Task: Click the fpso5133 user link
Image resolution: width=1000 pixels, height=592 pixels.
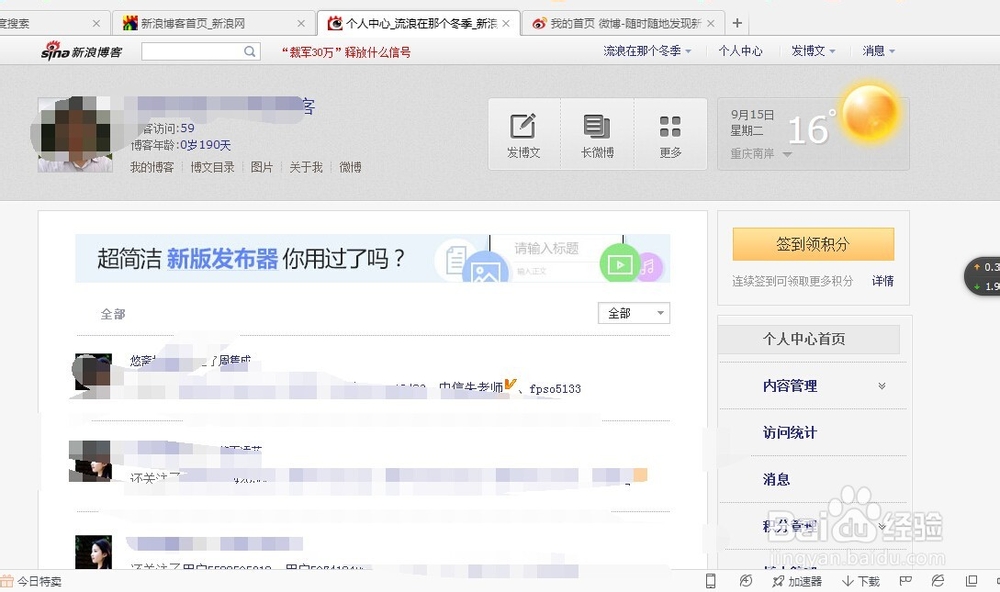Action: [555, 388]
